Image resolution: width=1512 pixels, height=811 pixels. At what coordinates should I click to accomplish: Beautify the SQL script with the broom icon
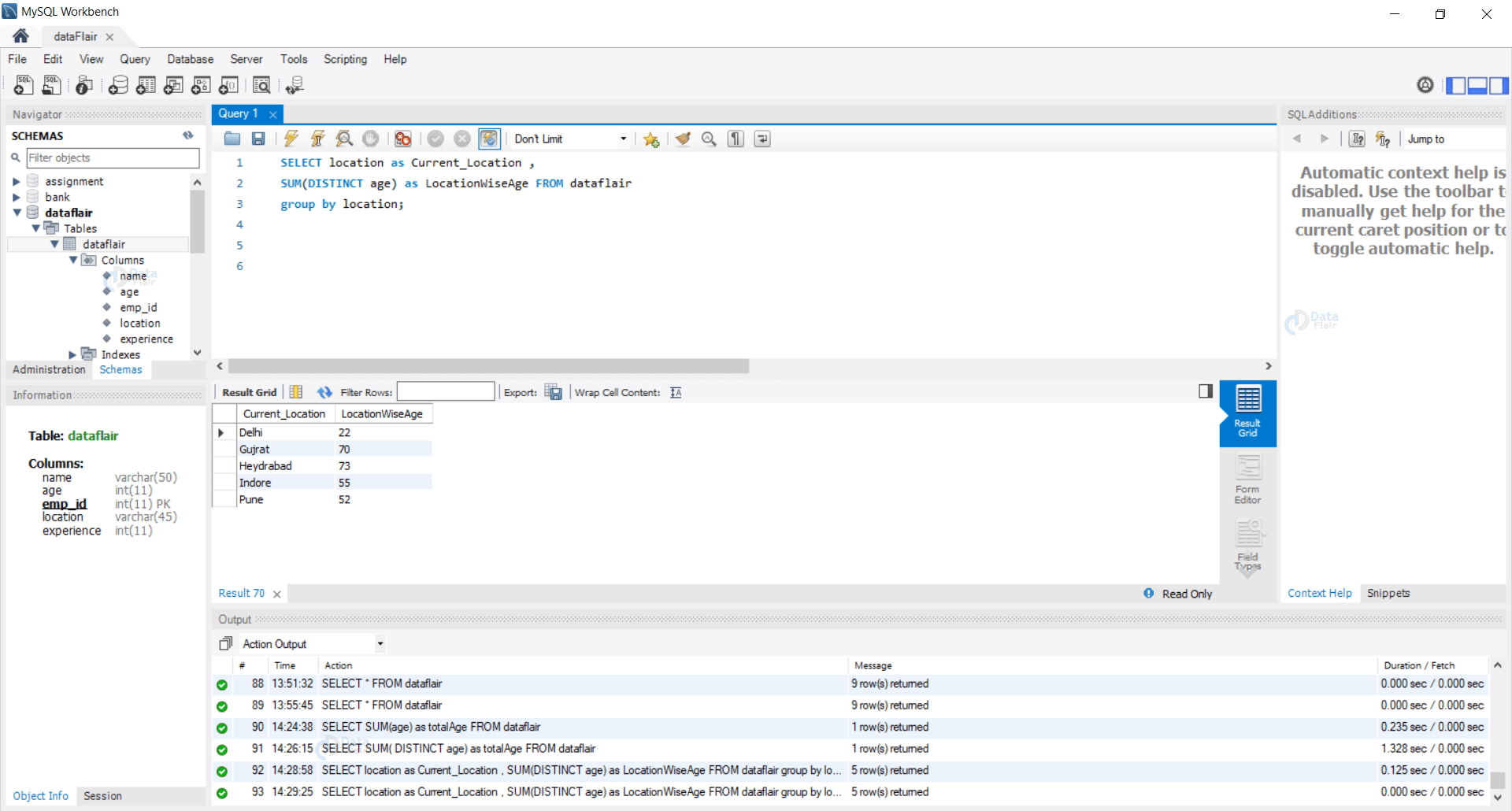coord(682,139)
